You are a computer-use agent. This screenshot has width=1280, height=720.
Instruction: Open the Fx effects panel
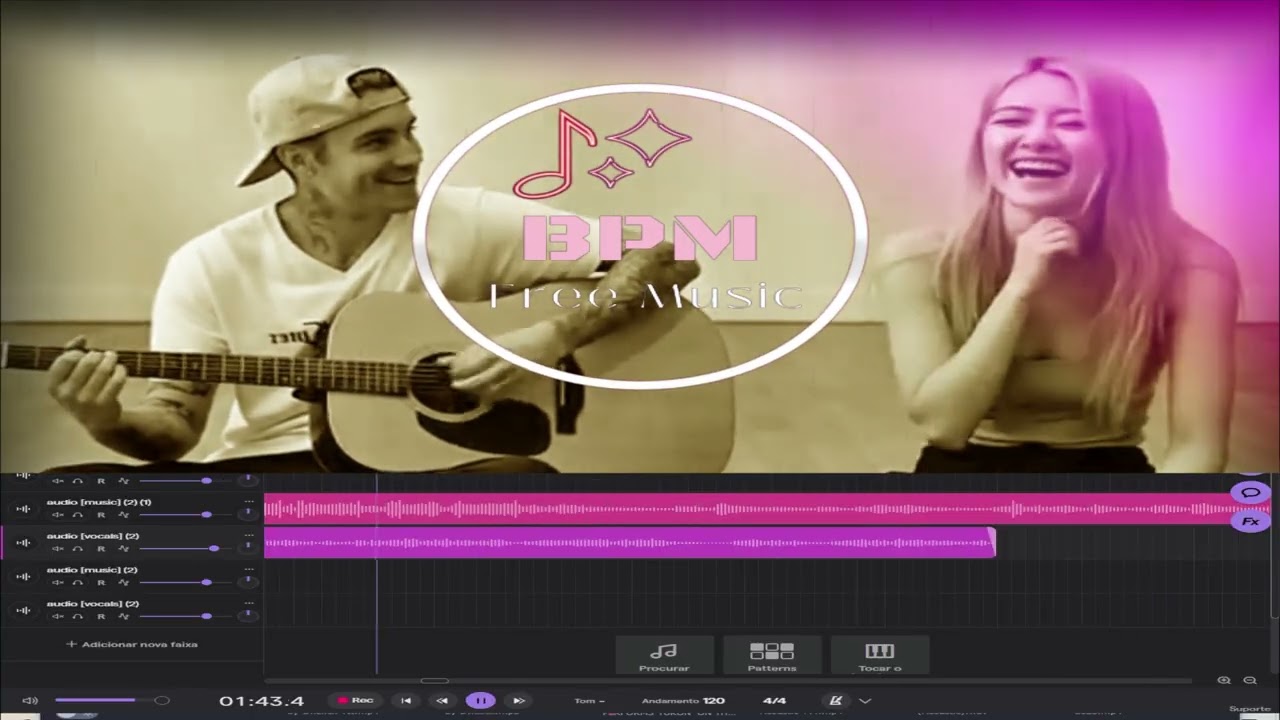coord(1250,522)
